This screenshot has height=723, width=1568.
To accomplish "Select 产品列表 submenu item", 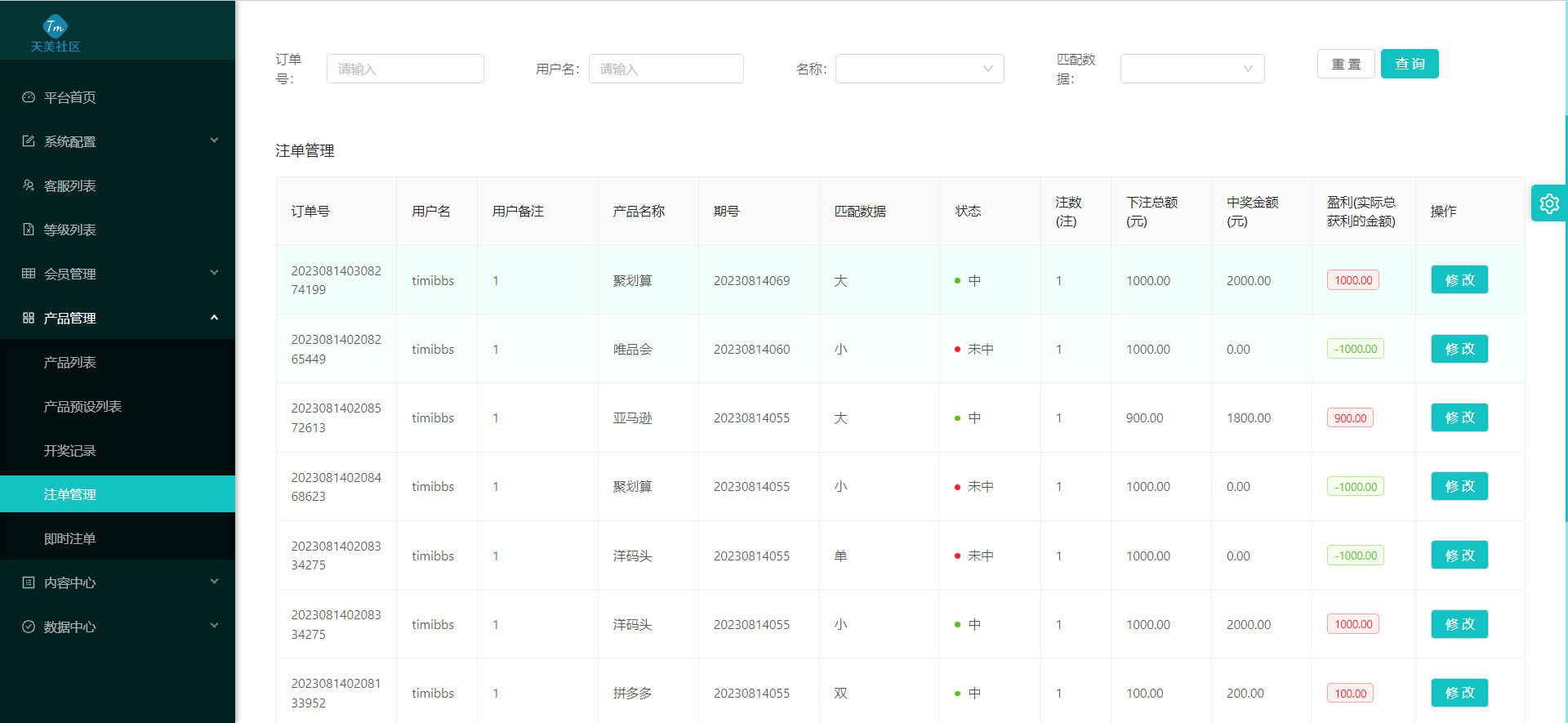I will point(118,362).
